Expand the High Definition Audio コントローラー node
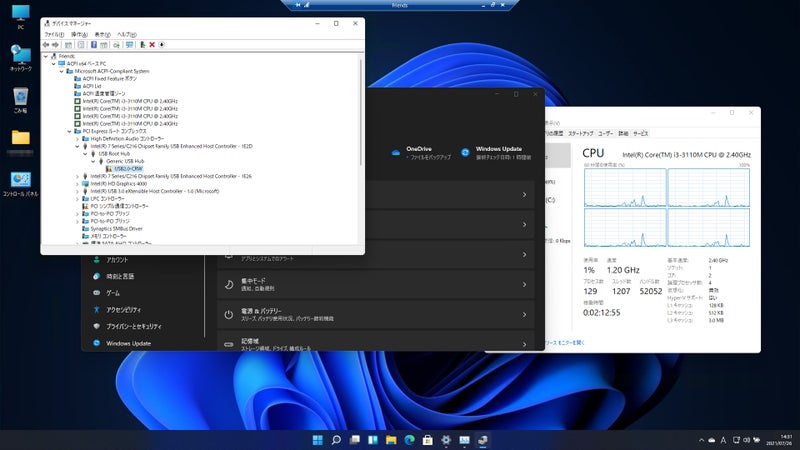 tap(77, 139)
